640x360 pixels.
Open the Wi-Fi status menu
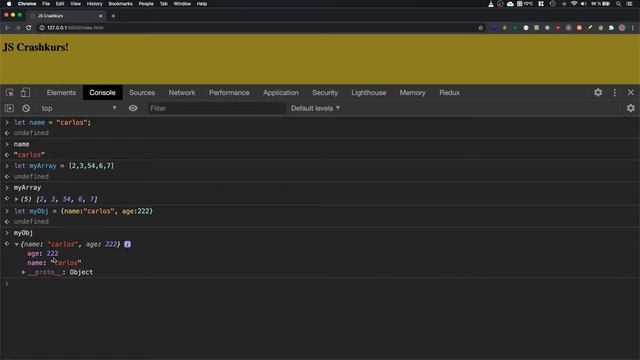pos(574,4)
